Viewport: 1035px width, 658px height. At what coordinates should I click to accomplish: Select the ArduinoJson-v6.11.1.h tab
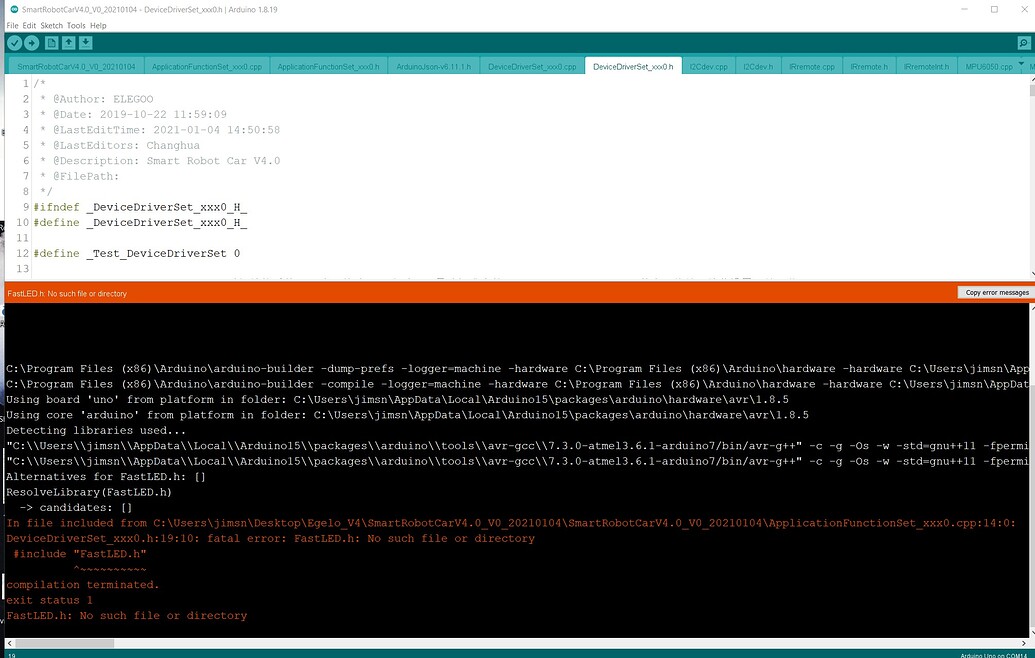point(435,65)
